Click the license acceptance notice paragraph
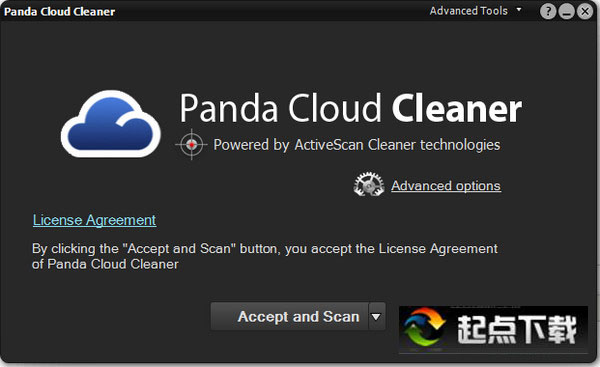Screen dimensions: 600x367 click(265, 256)
